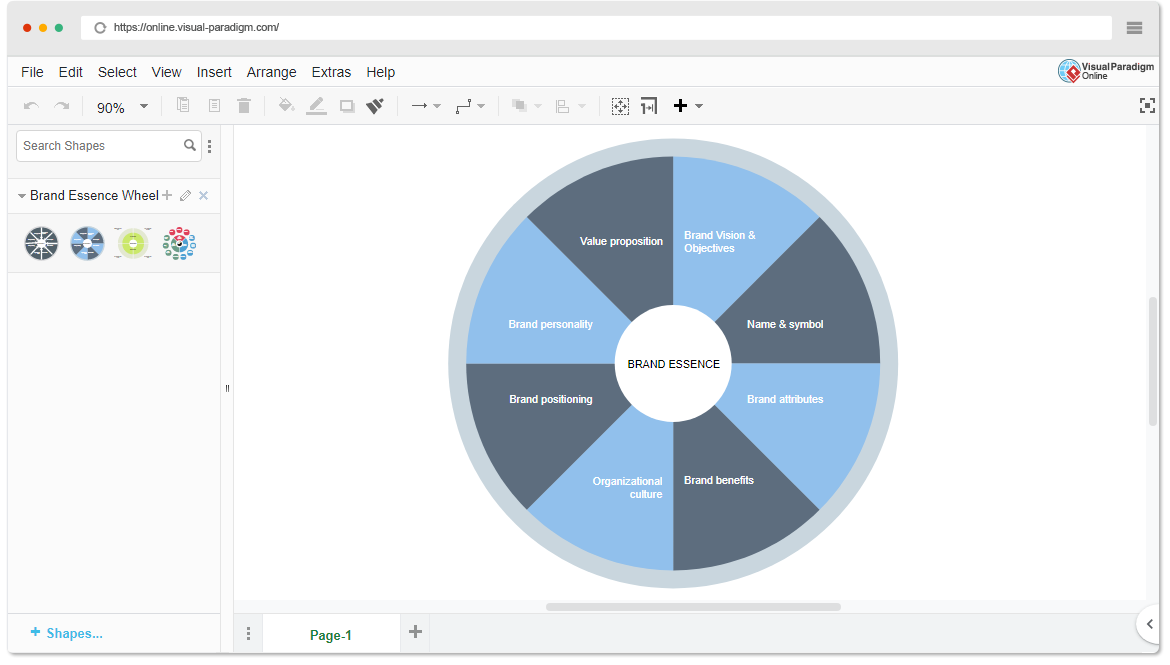Viewport: 1170px width, 665px height.
Task: Click the Undo arrow icon
Action: click(30, 105)
